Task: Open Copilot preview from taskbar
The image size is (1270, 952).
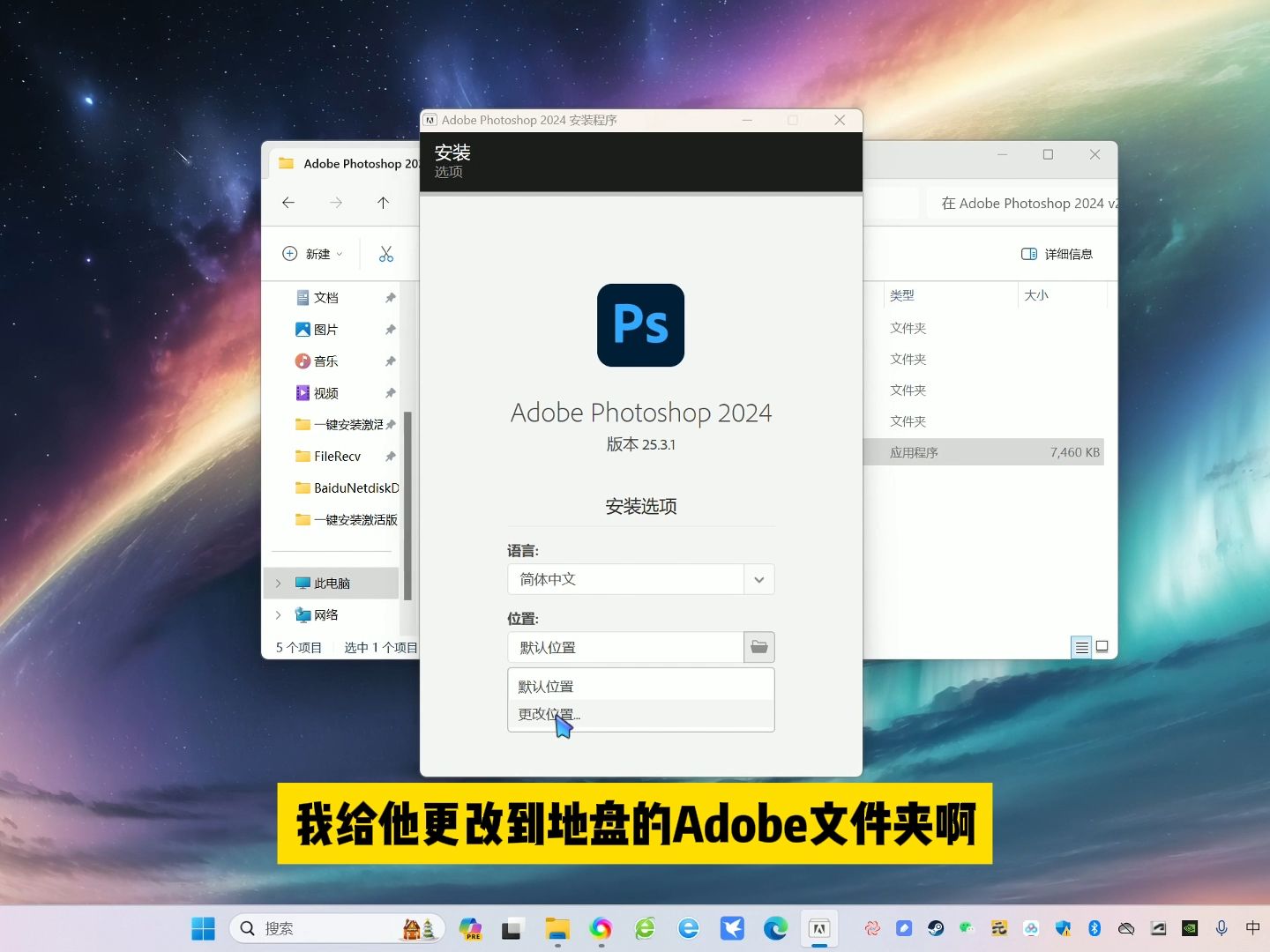Action: [471, 928]
